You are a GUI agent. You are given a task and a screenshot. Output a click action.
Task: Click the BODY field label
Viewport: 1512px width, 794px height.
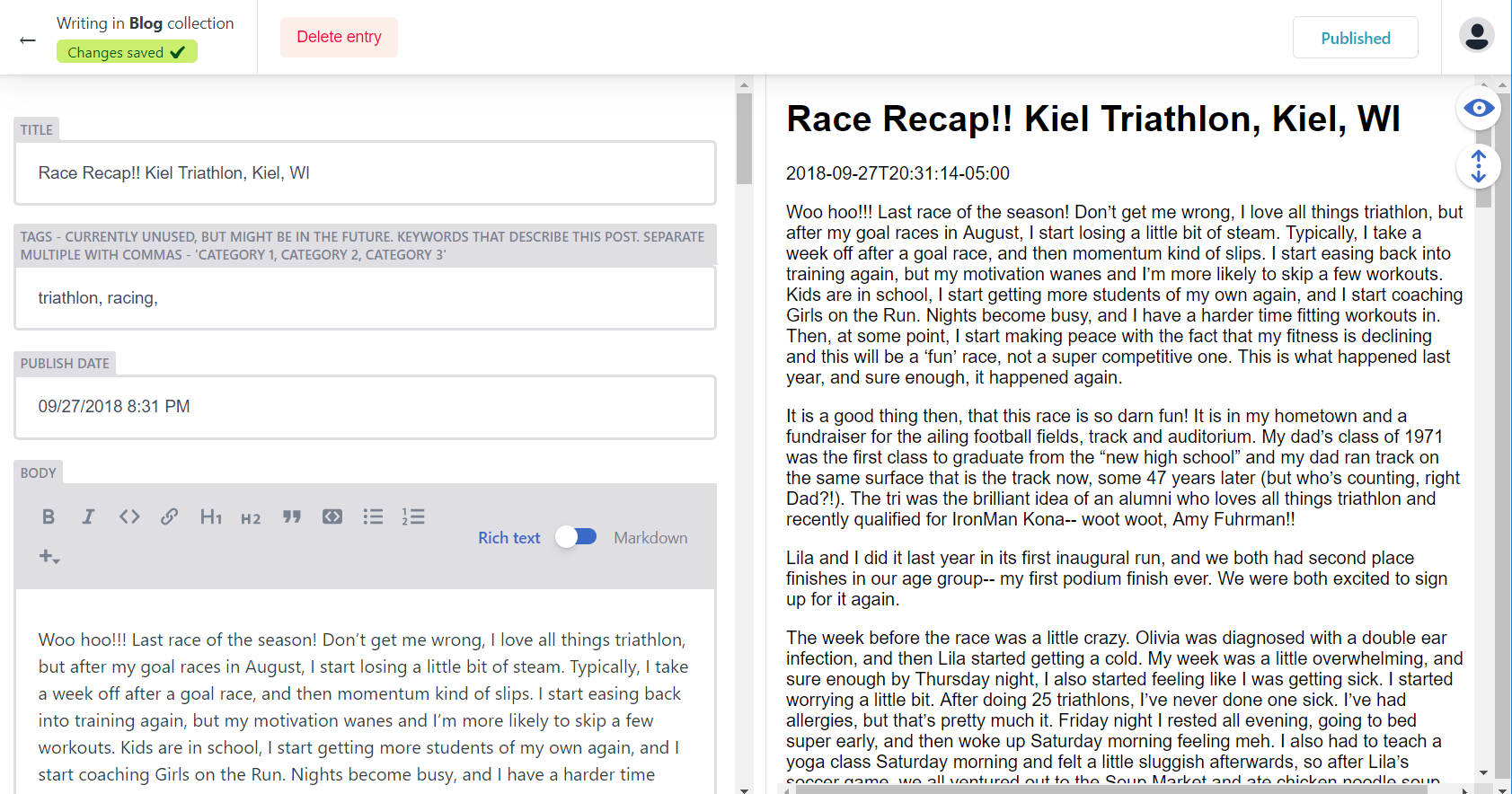coord(38,472)
